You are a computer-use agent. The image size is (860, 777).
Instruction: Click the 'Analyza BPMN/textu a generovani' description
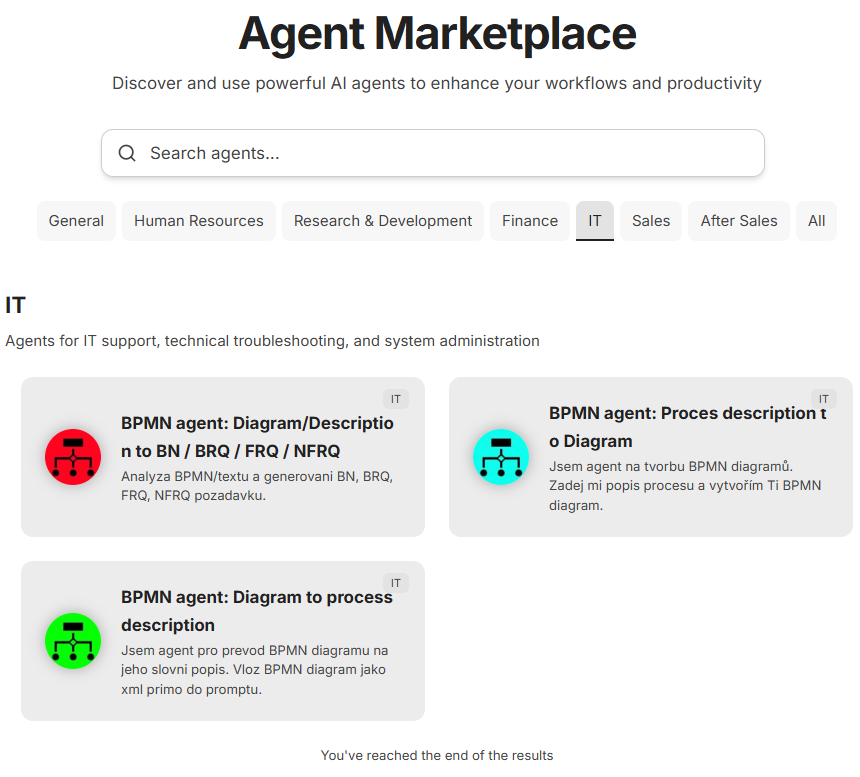pos(257,486)
